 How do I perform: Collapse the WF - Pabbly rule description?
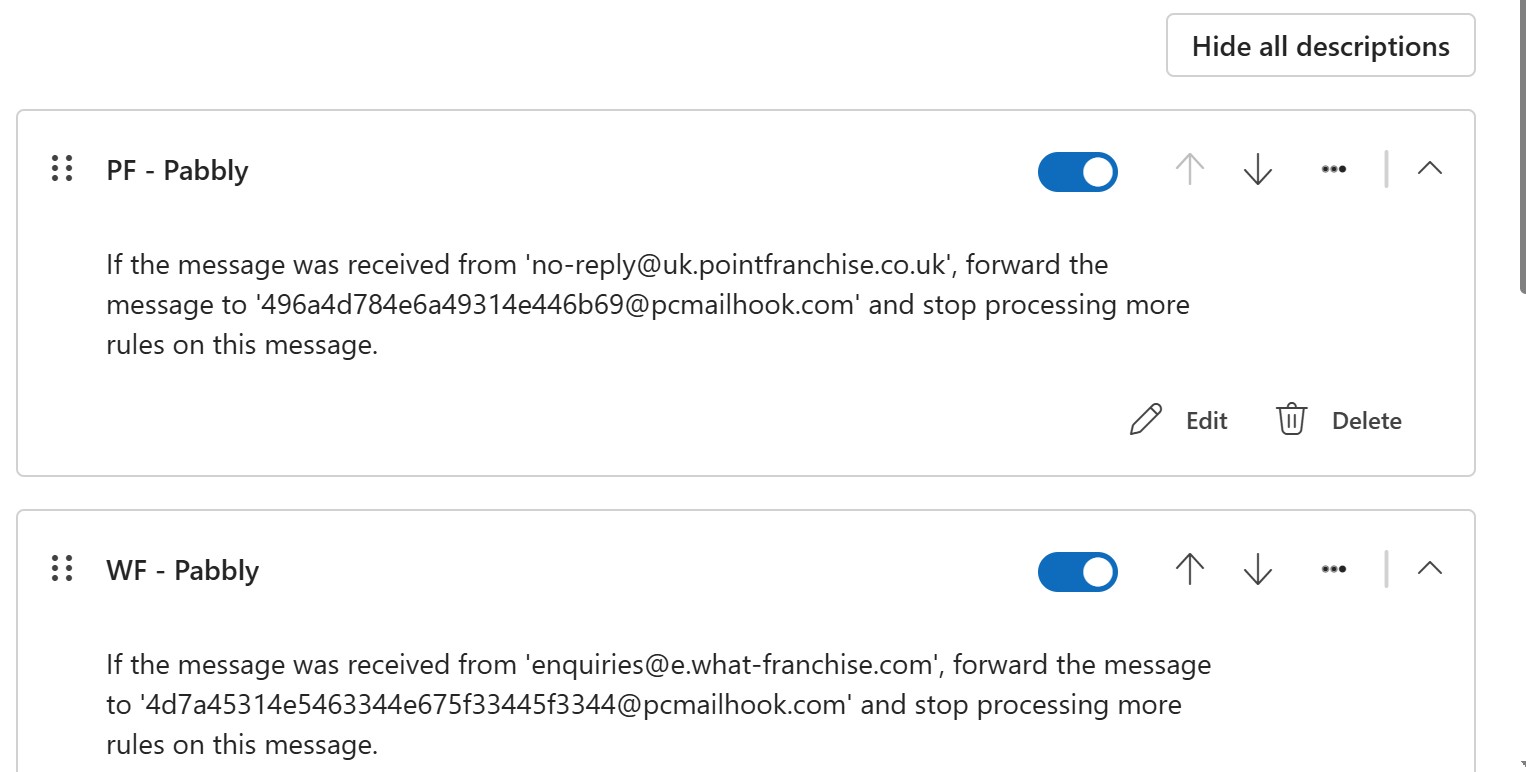[1430, 569]
